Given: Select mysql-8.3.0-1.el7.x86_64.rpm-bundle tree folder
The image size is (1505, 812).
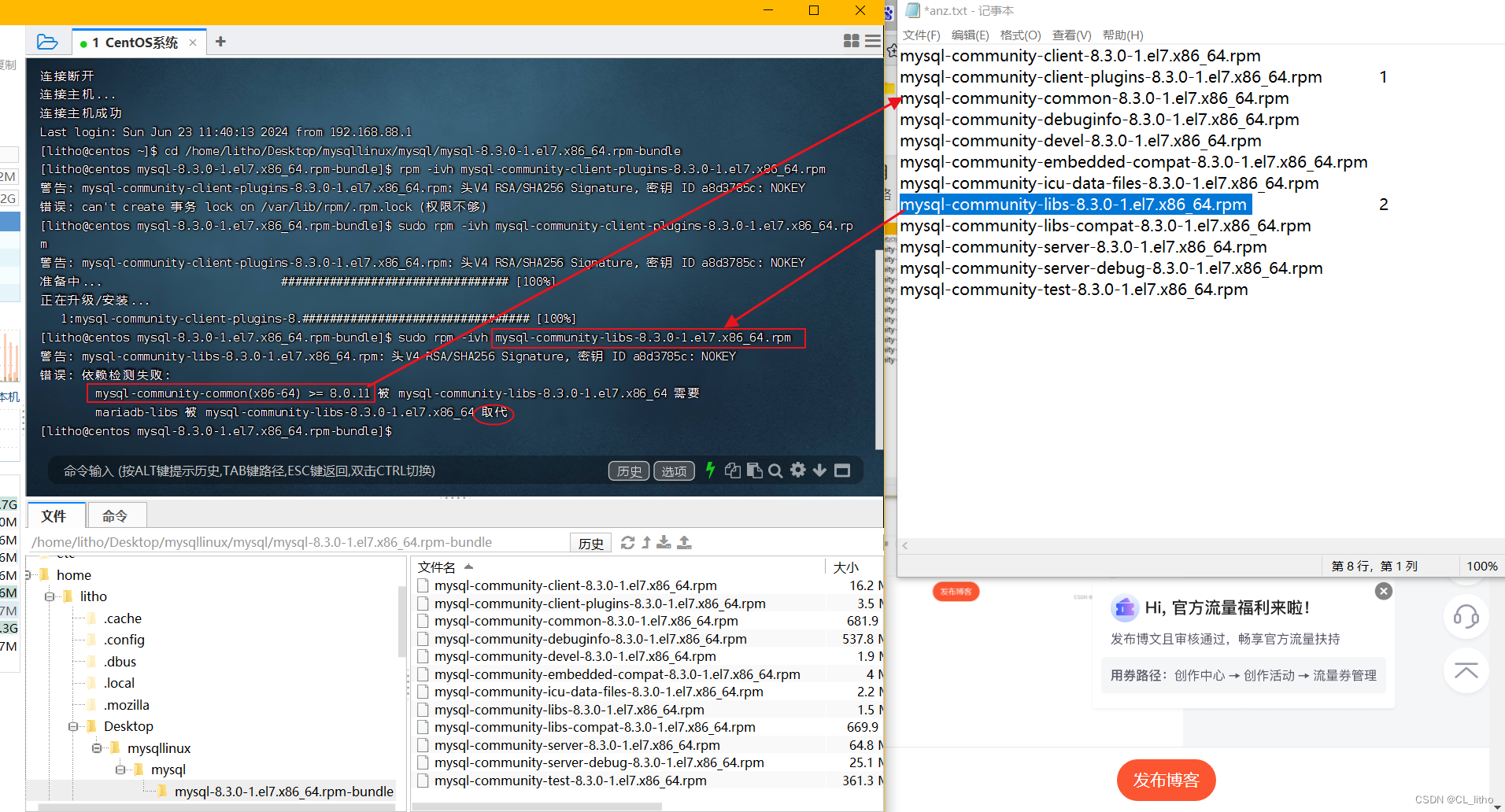Looking at the screenshot, I should pos(284,791).
